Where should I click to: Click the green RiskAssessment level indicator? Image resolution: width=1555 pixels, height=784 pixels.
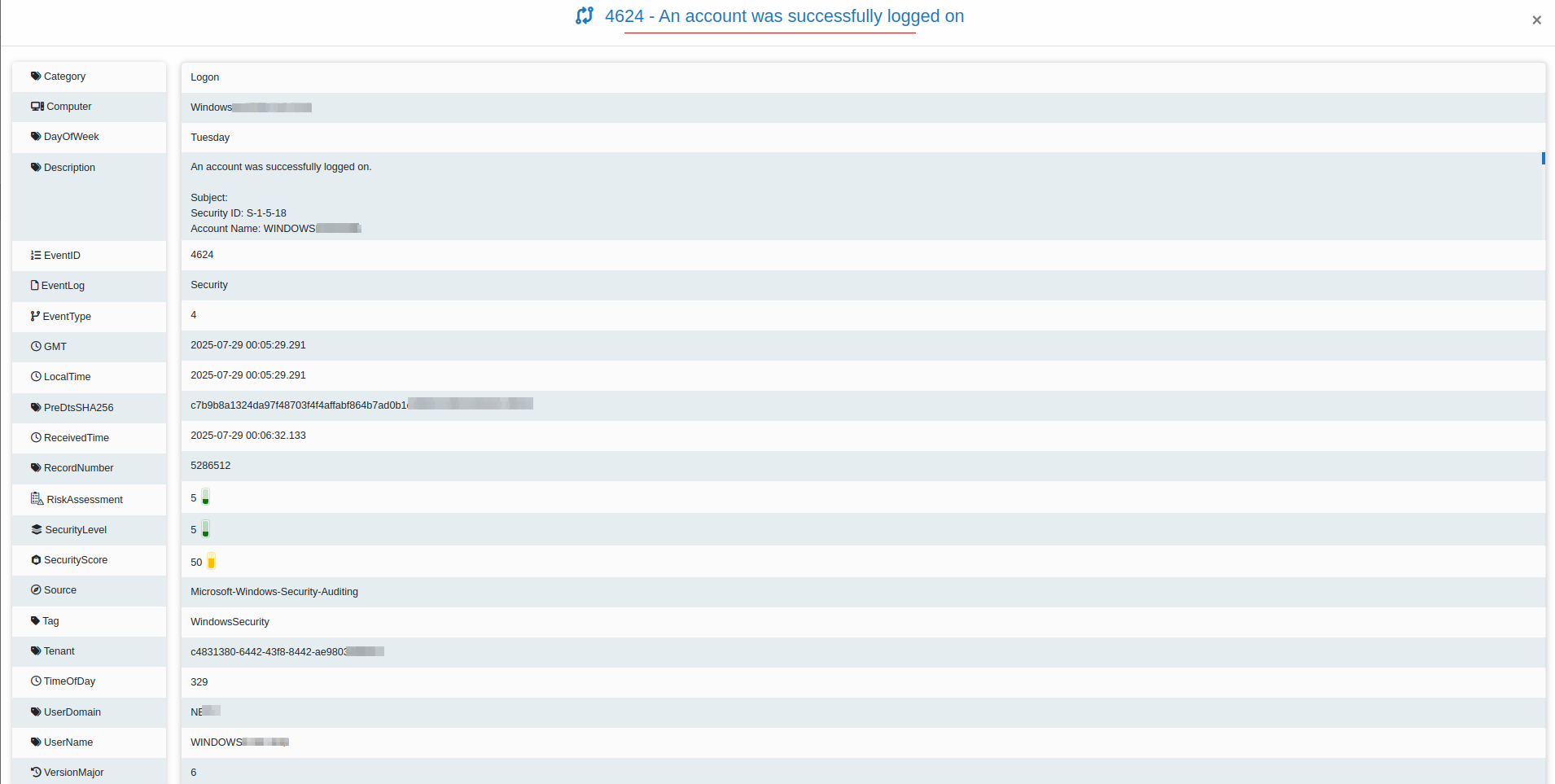[205, 497]
